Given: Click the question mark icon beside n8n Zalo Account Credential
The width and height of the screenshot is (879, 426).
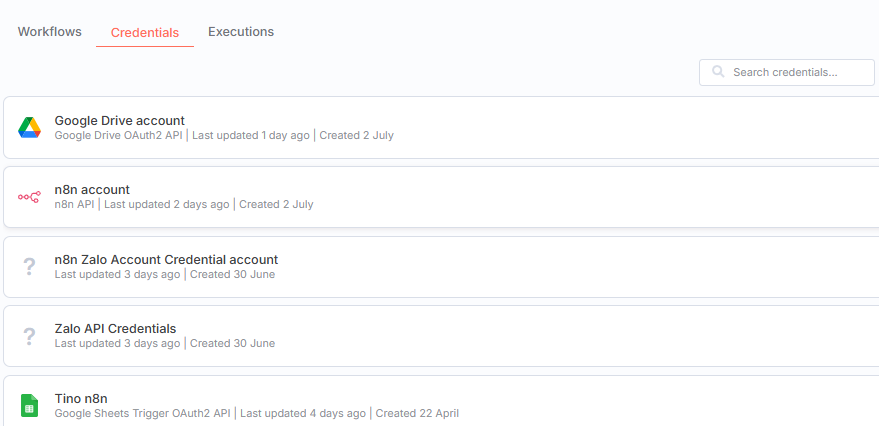Looking at the screenshot, I should [29, 267].
